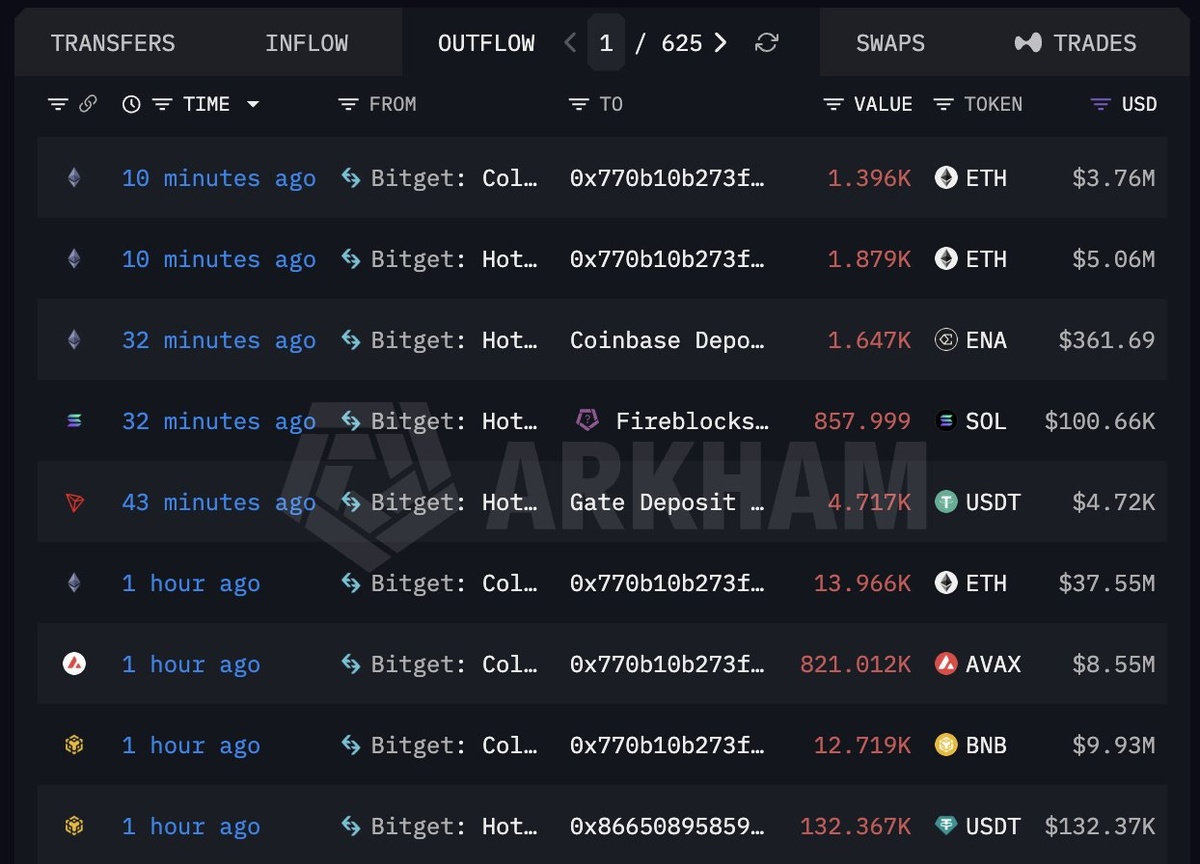Open the Fireblocks recipient entity
This screenshot has height=864, width=1200.
(x=672, y=421)
